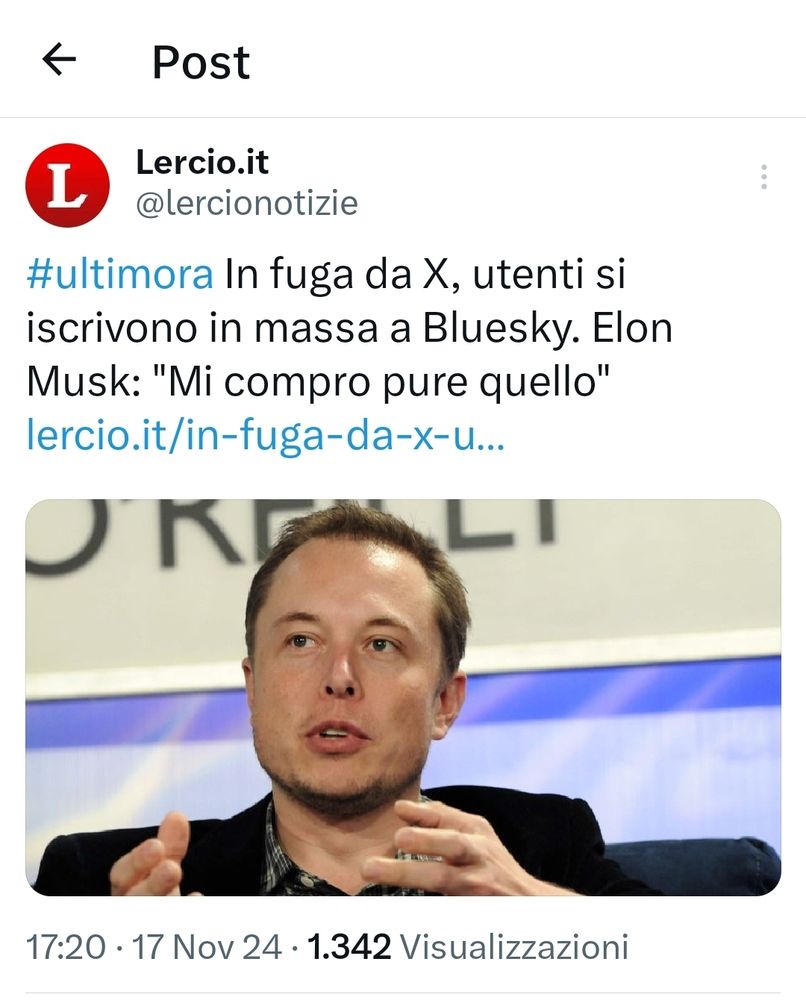
Task: Click the Visualizzazioni label
Action: (x=514, y=946)
